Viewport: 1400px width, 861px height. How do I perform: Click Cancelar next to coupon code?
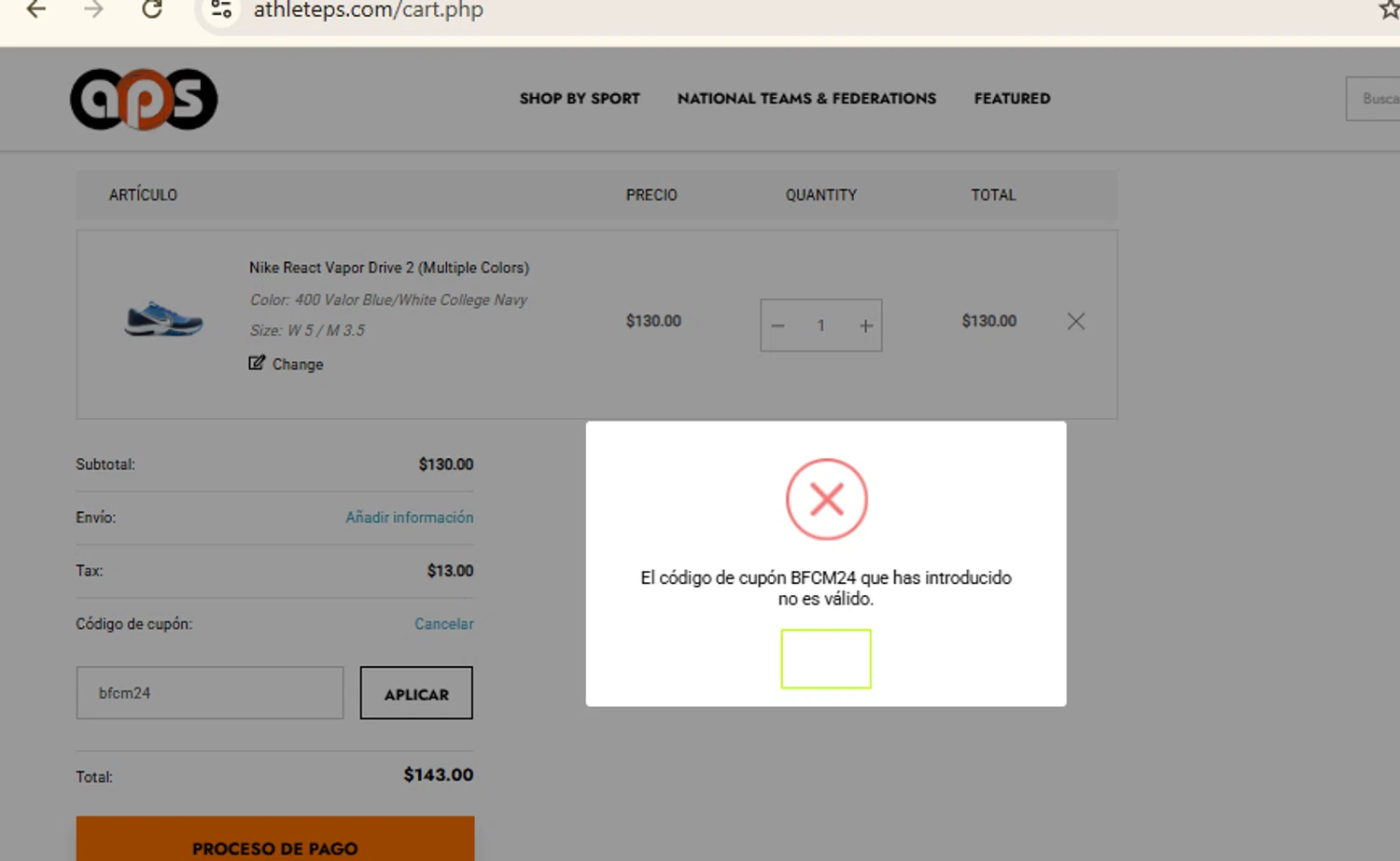pos(444,623)
